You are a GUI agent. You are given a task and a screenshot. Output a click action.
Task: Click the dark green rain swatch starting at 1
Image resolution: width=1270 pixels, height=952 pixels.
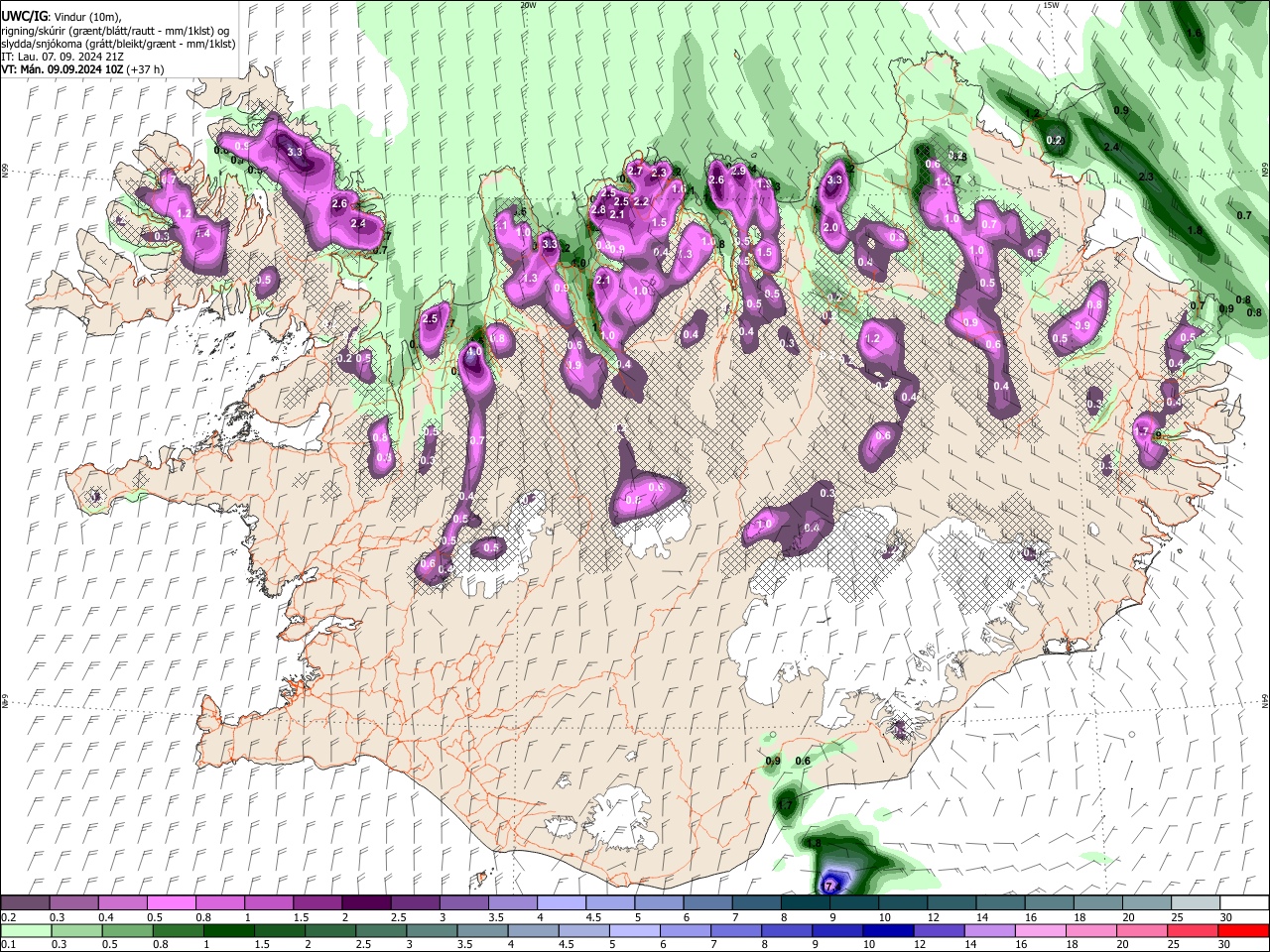[x=229, y=930]
